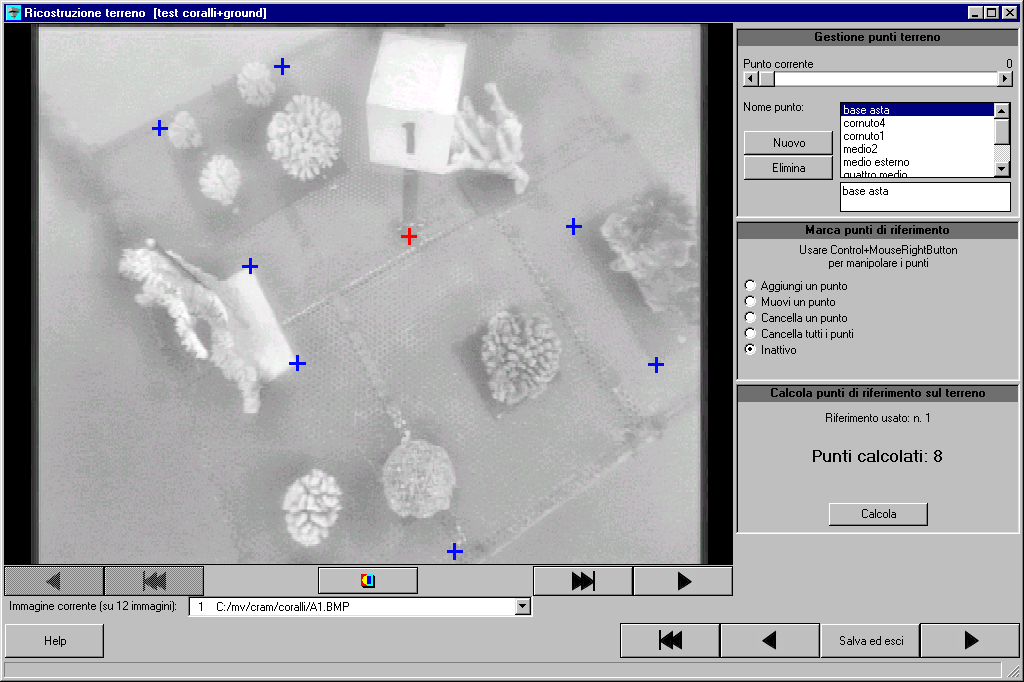Click the color palette icon button below image

coord(368,581)
